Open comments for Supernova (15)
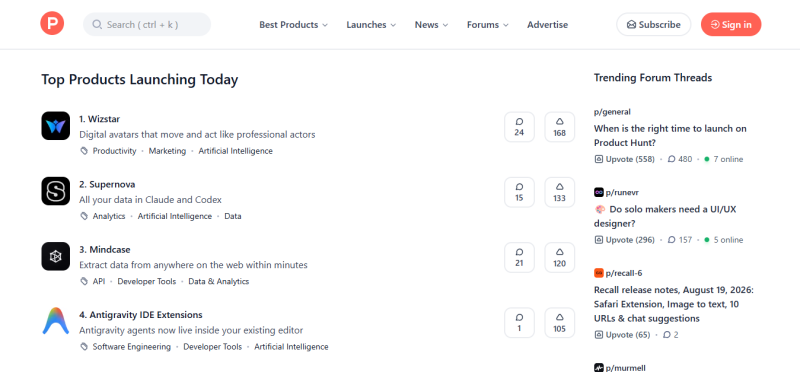The image size is (800, 372). pos(519,192)
